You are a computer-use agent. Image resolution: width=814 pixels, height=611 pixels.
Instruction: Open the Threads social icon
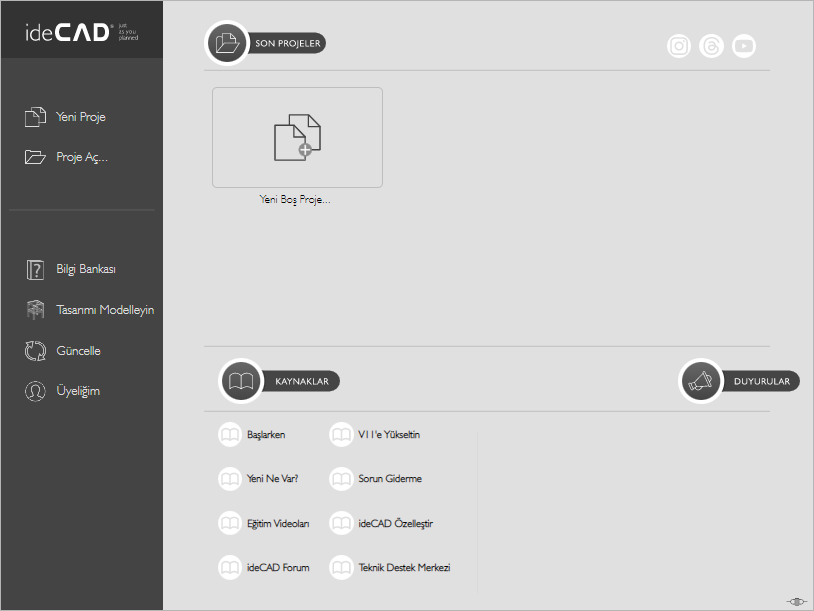pyautogui.click(x=711, y=46)
